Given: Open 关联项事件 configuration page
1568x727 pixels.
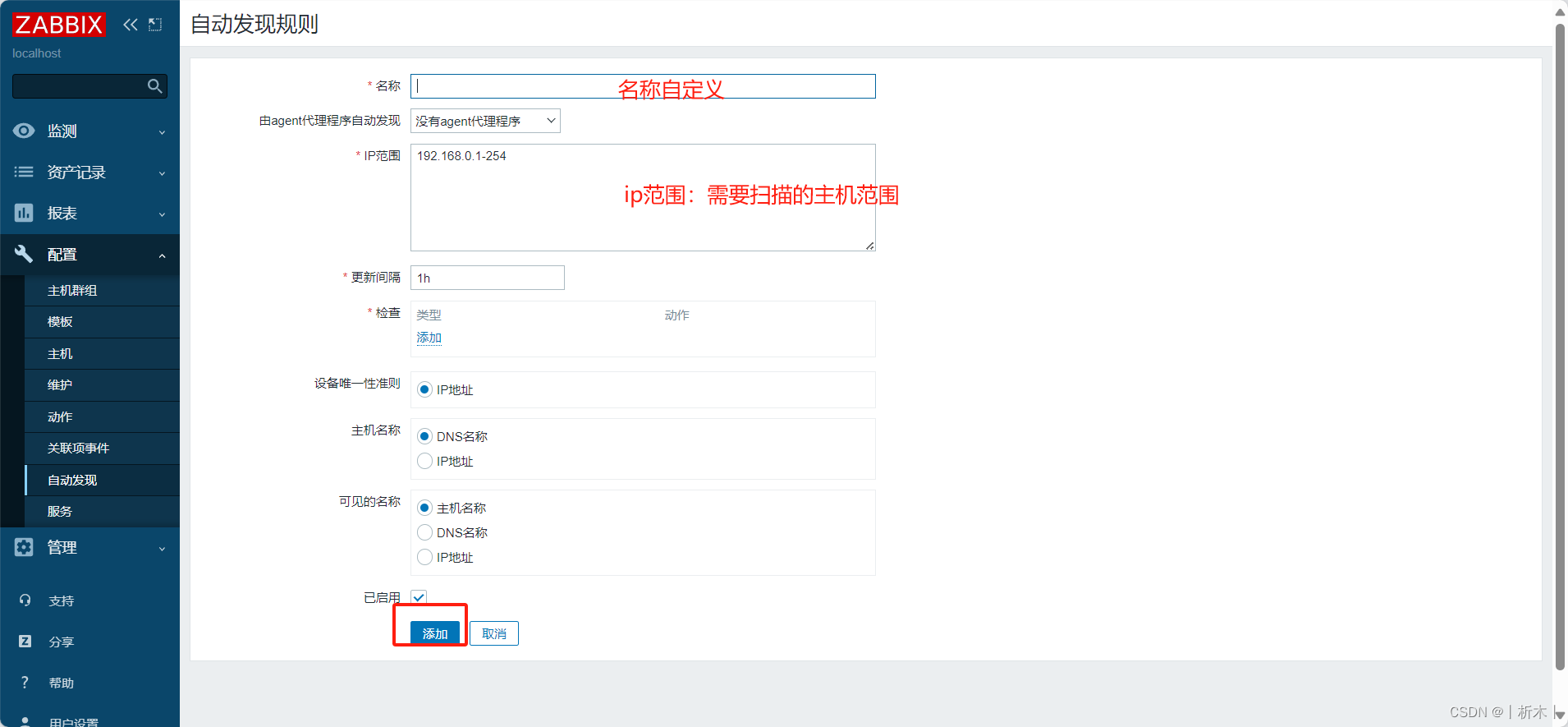Looking at the screenshot, I should coord(102,449).
